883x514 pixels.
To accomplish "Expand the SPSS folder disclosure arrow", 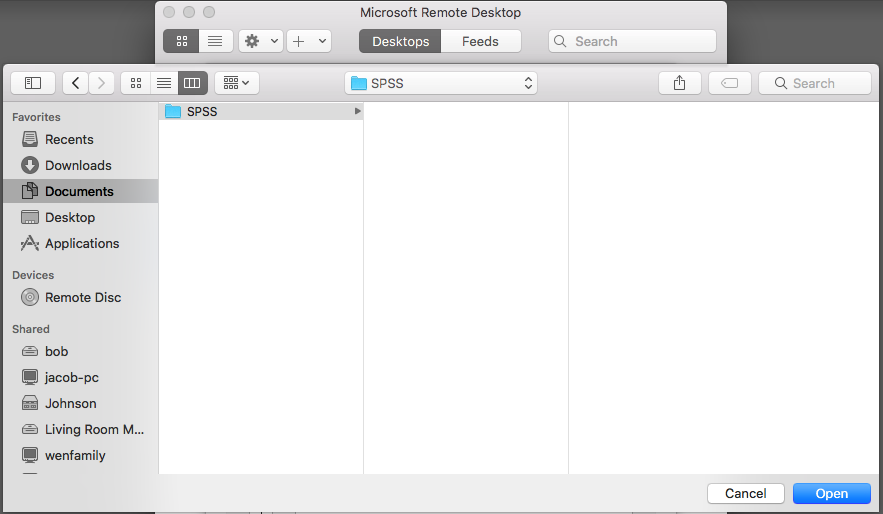I will point(357,111).
